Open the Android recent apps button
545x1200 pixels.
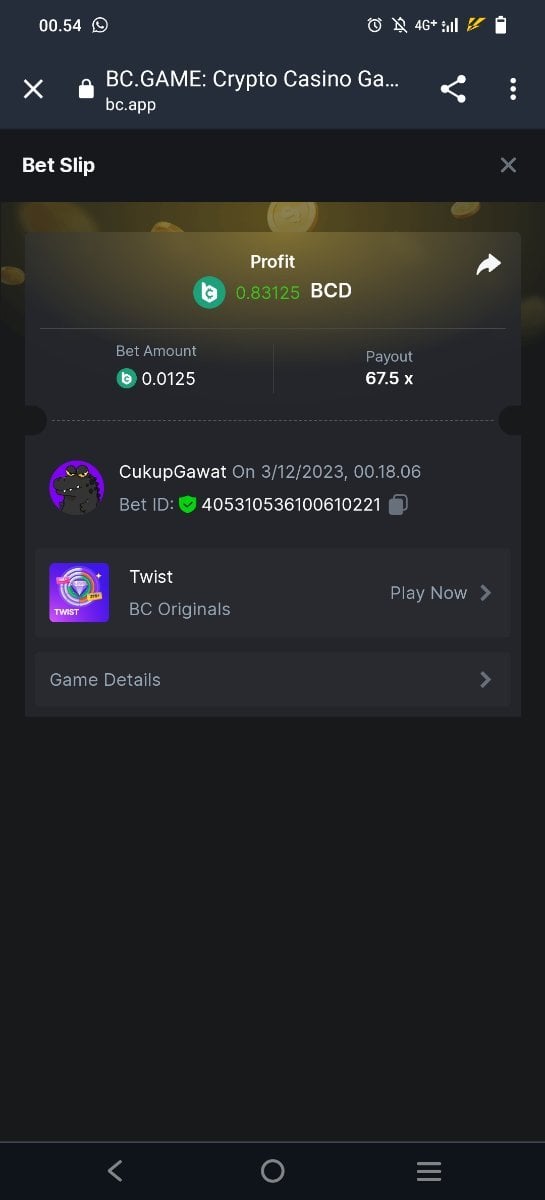tap(429, 1170)
